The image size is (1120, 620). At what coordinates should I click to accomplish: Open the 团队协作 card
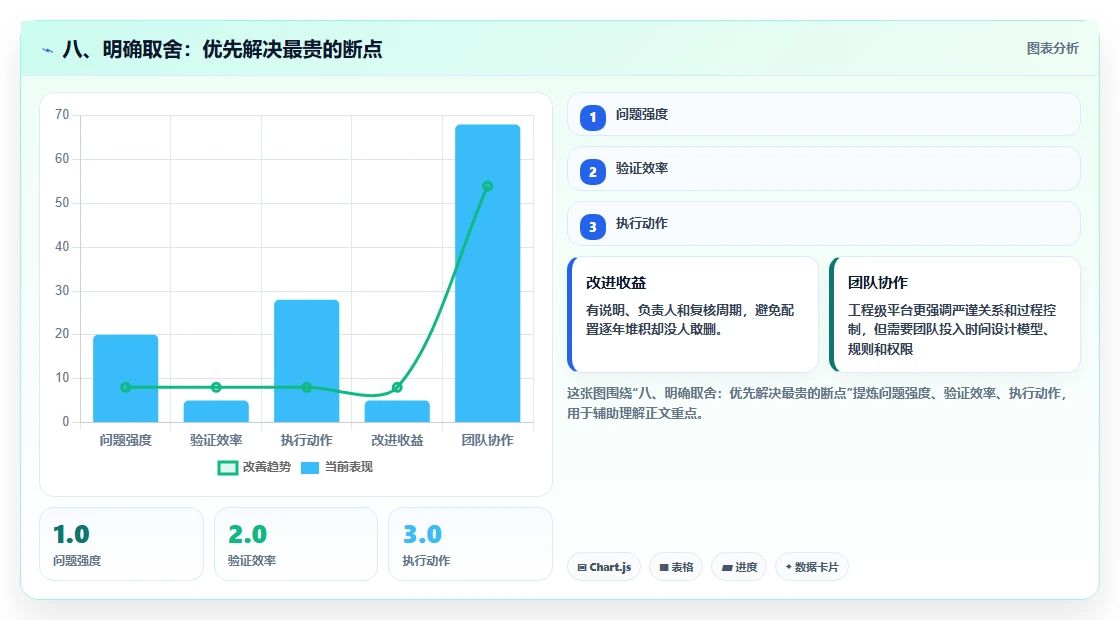(955, 314)
